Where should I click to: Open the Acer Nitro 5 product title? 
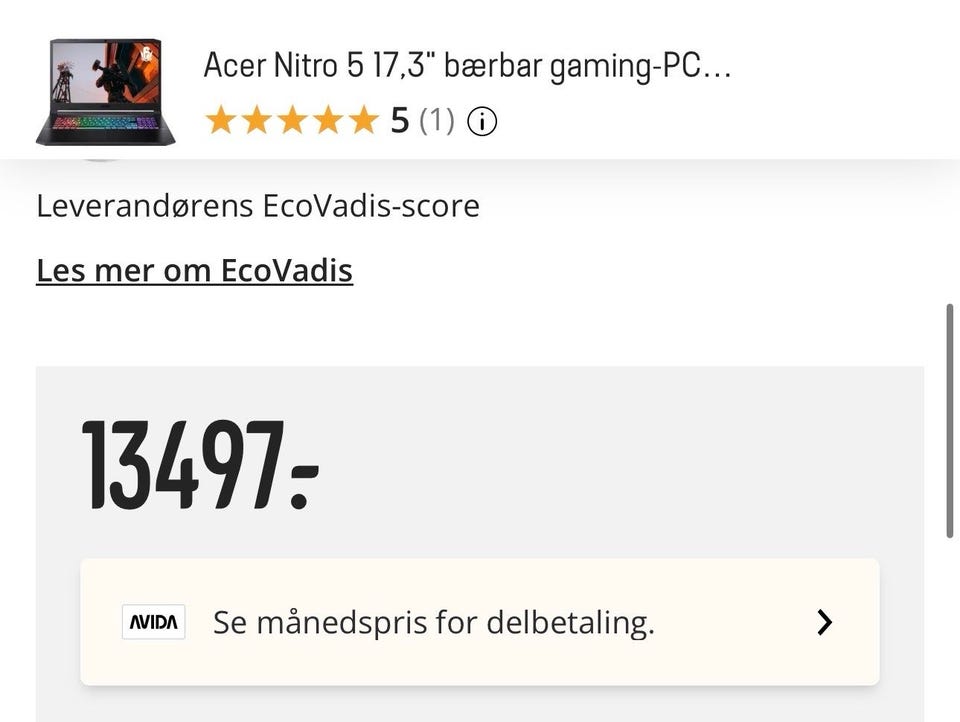(467, 65)
